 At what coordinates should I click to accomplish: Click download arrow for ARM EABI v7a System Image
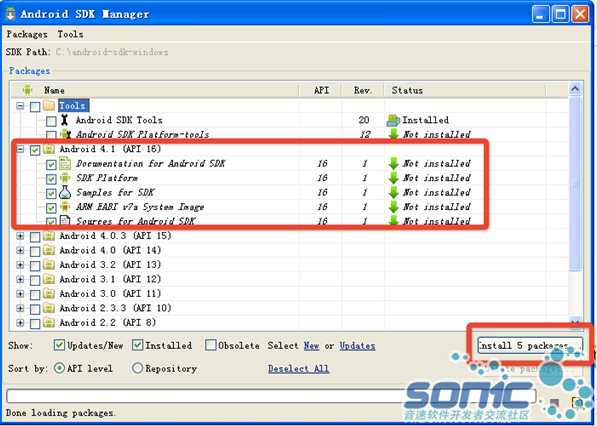point(394,207)
